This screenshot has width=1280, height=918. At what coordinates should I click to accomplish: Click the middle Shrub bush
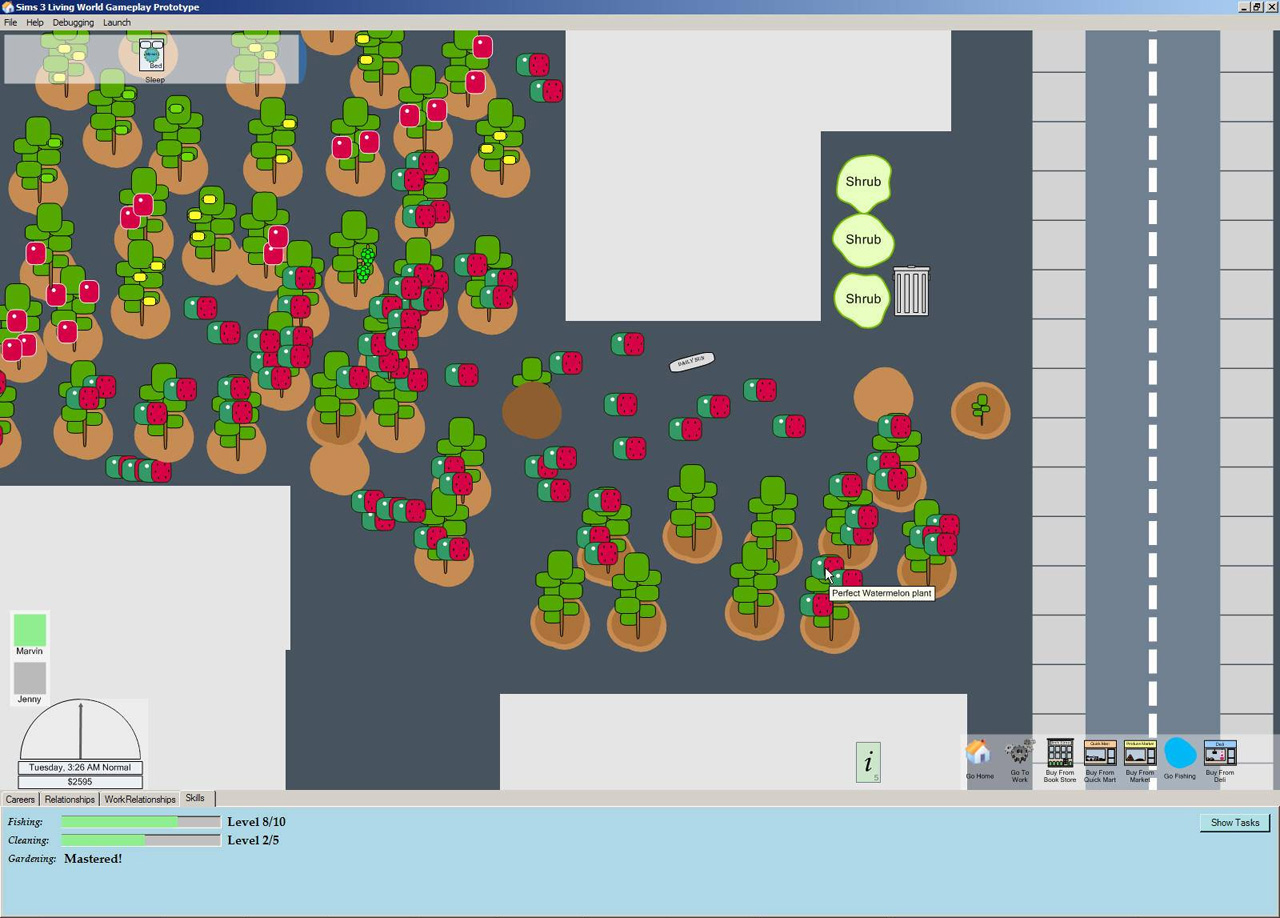point(863,240)
